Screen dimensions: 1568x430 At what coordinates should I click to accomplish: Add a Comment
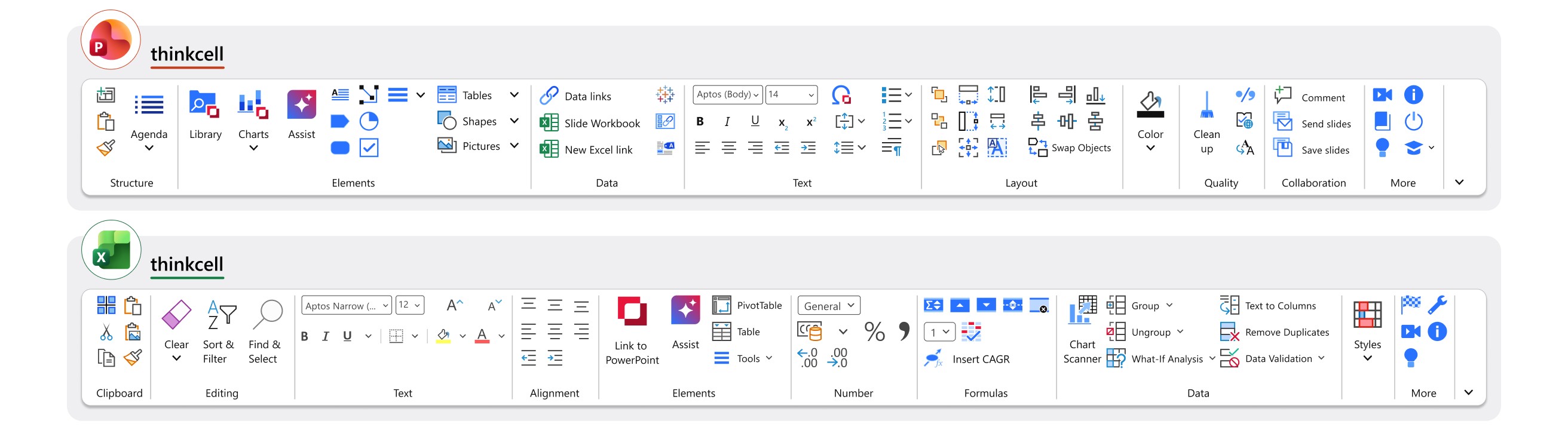pyautogui.click(x=1310, y=96)
